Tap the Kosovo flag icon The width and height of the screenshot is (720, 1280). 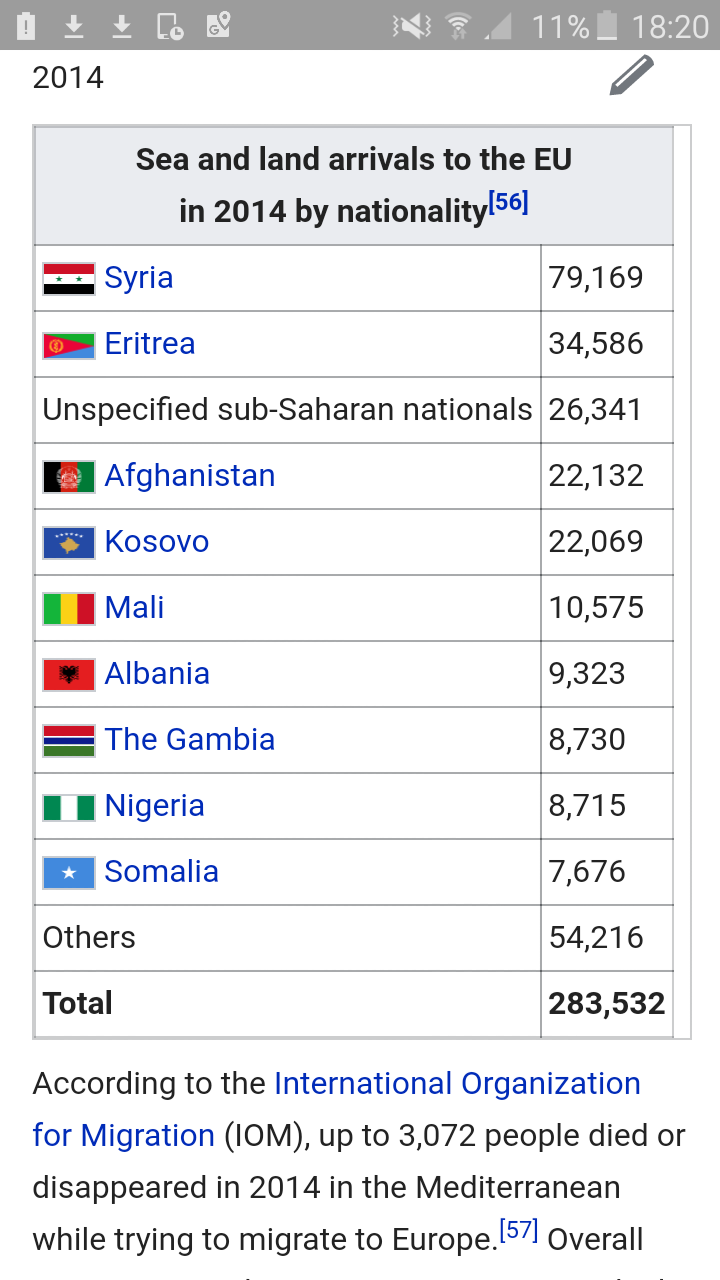coord(69,542)
